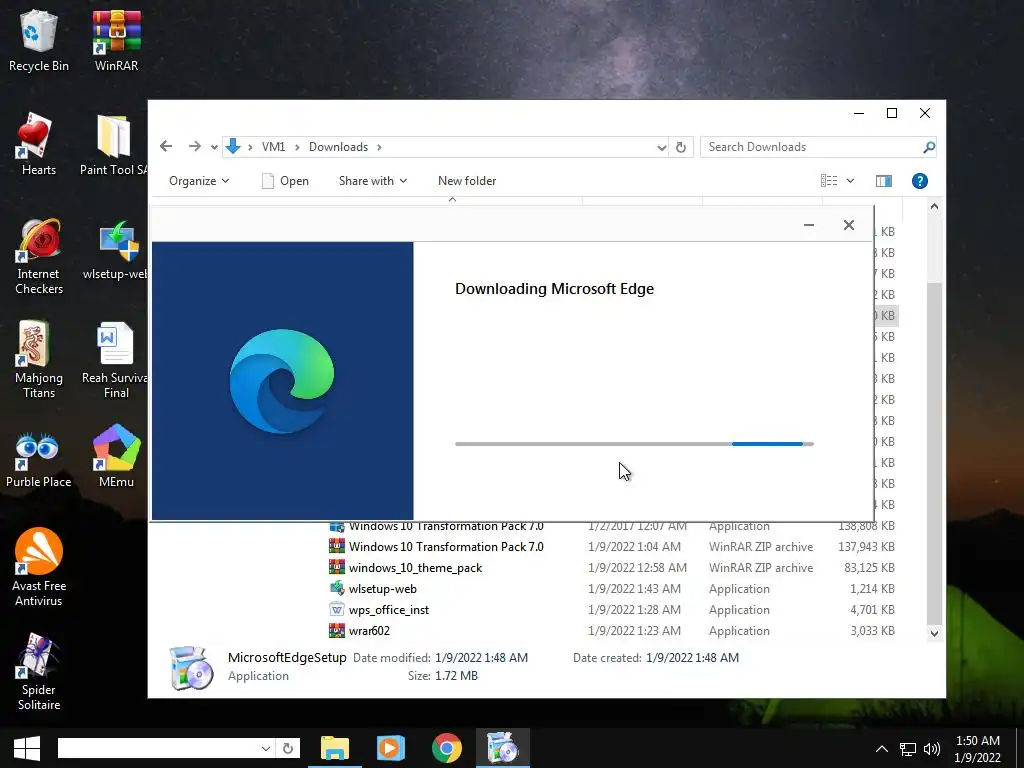This screenshot has height=768, width=1024.
Task: Click the volume speaker tray icon
Action: pos(932,749)
